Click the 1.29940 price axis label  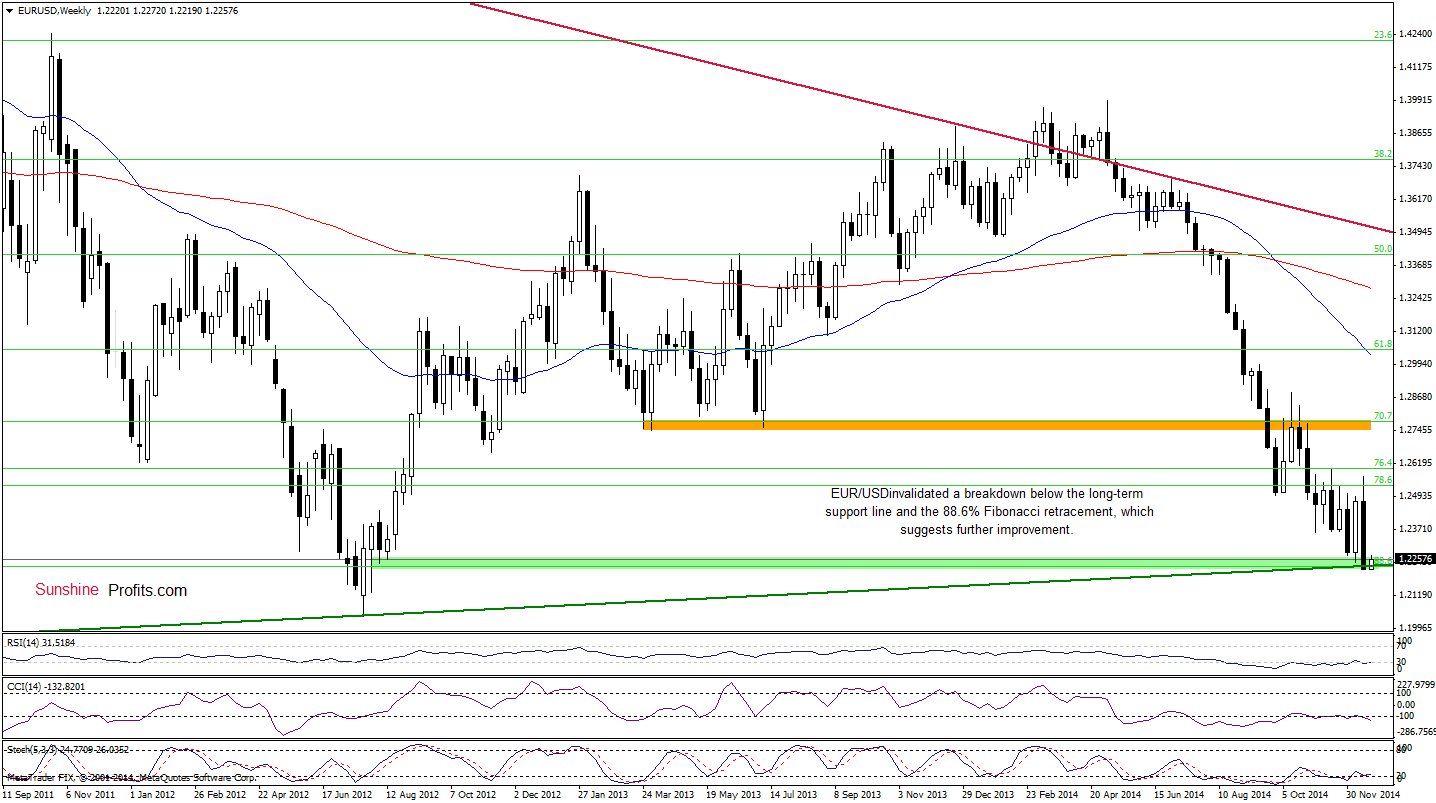pos(1415,364)
